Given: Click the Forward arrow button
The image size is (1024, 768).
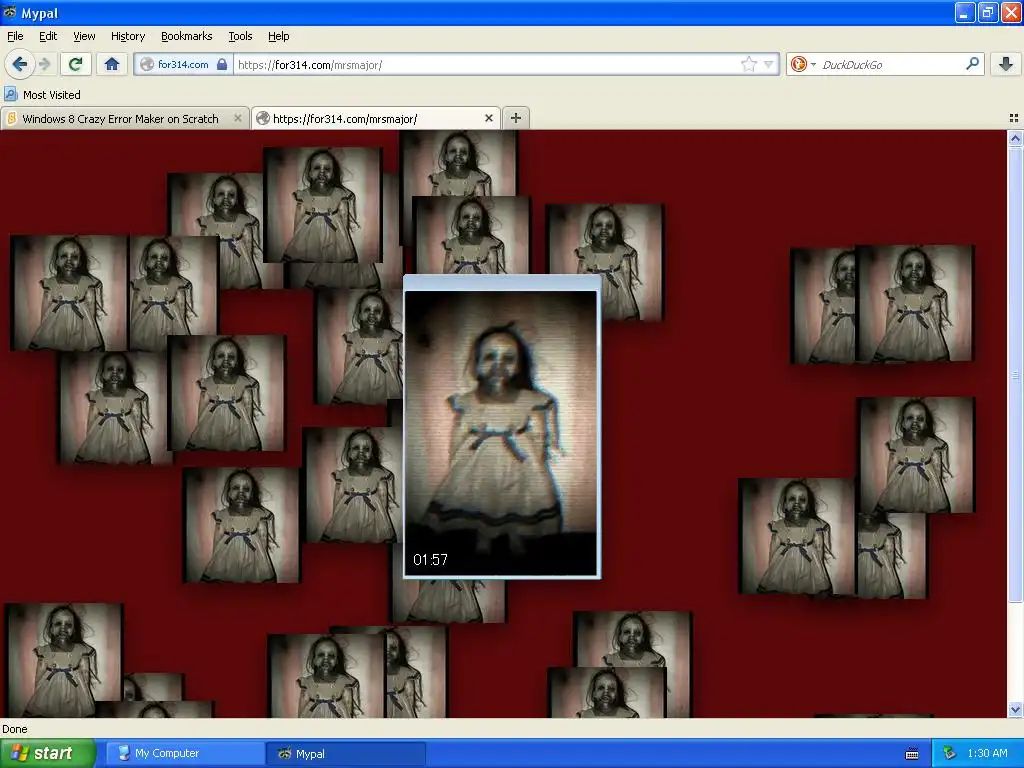Looking at the screenshot, I should pyautogui.click(x=44, y=64).
